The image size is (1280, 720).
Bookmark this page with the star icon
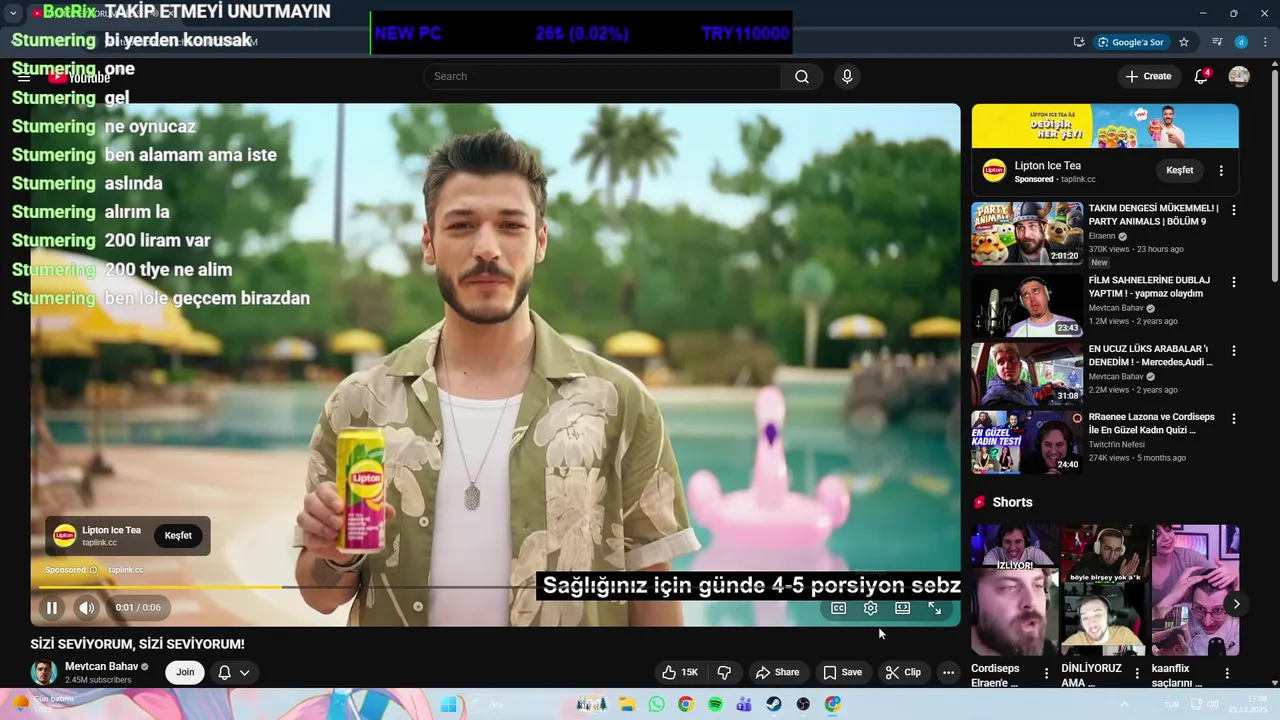click(x=1184, y=42)
